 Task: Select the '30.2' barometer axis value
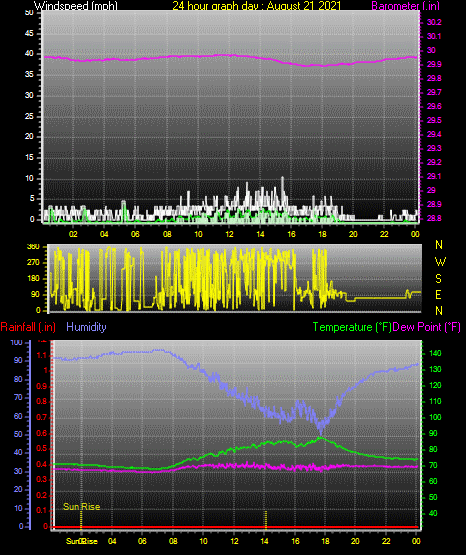click(434, 22)
